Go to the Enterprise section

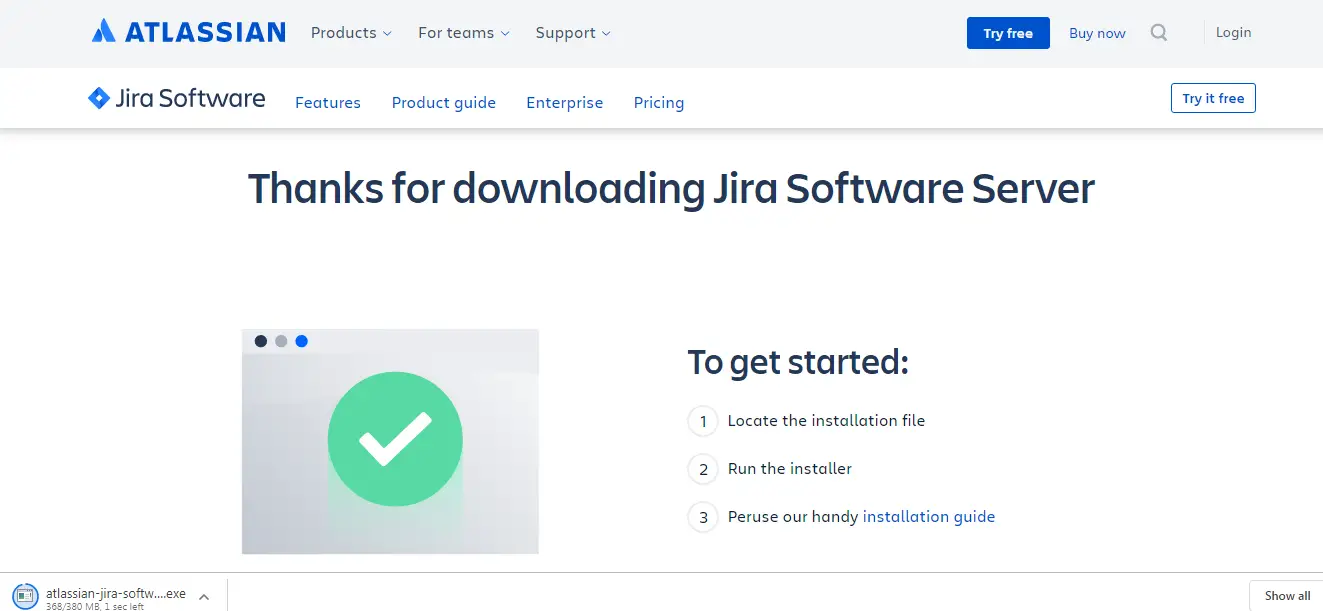pyautogui.click(x=564, y=102)
